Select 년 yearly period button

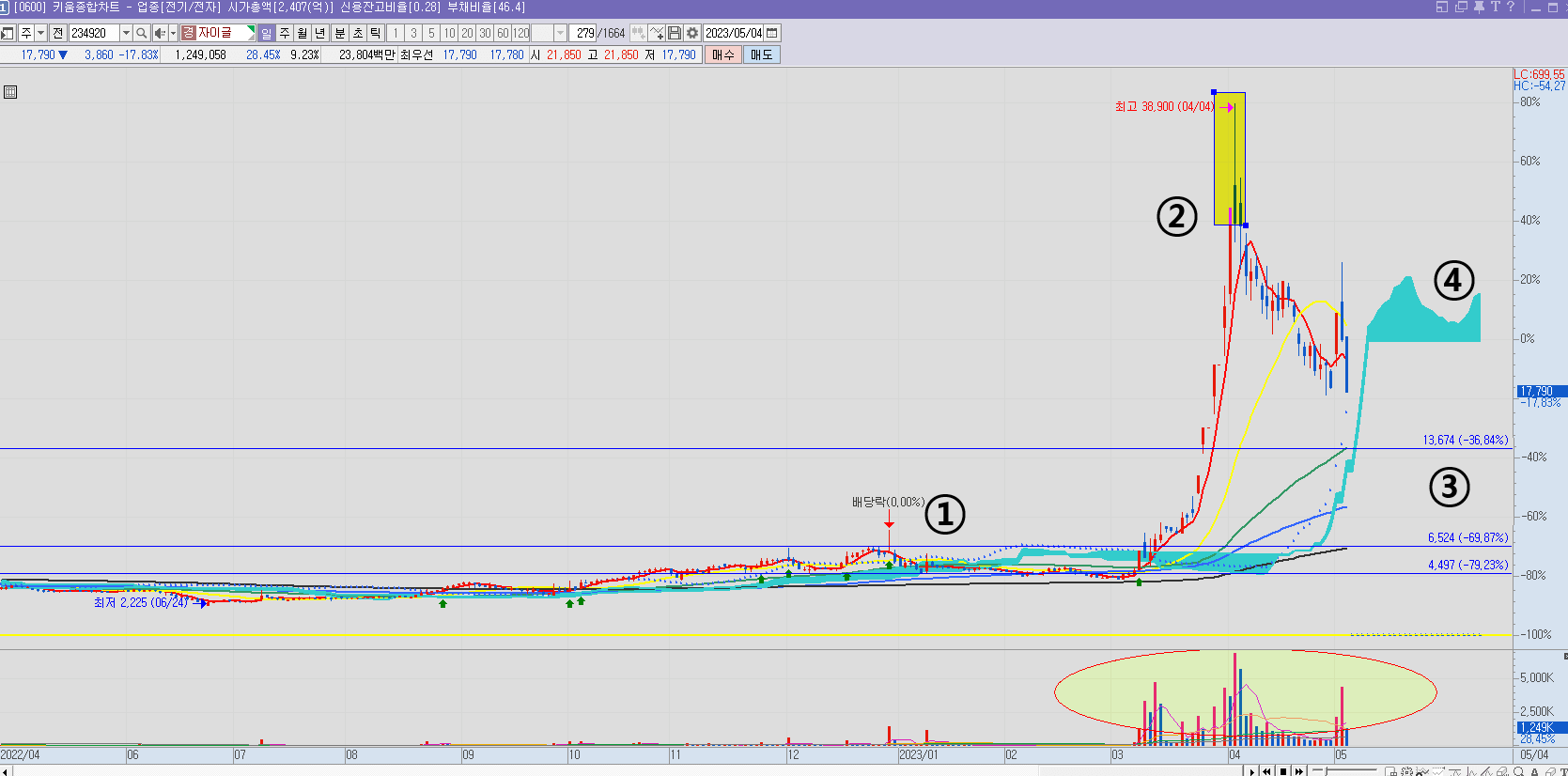pyautogui.click(x=320, y=33)
